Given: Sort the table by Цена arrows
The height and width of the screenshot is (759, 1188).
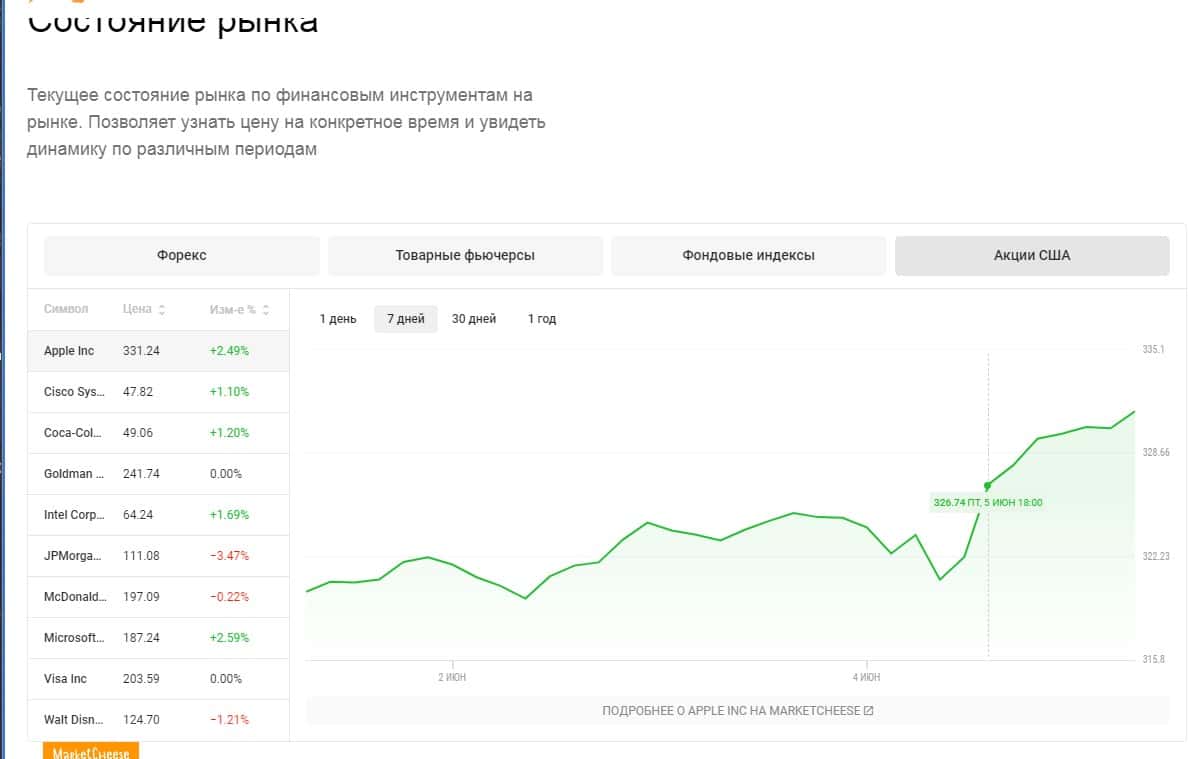Looking at the screenshot, I should pyautogui.click(x=162, y=310).
